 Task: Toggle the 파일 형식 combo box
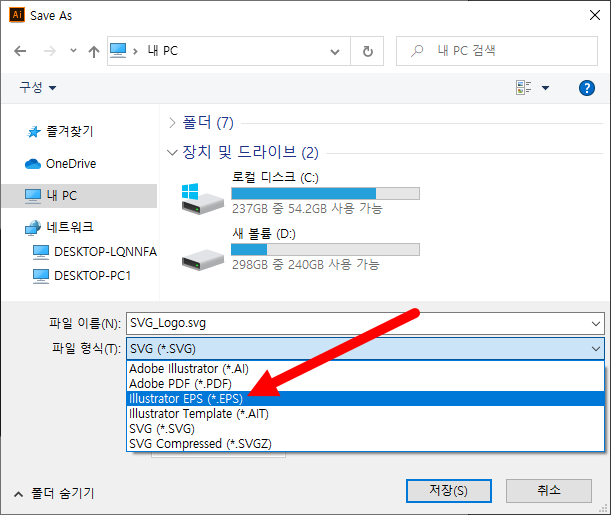365,349
